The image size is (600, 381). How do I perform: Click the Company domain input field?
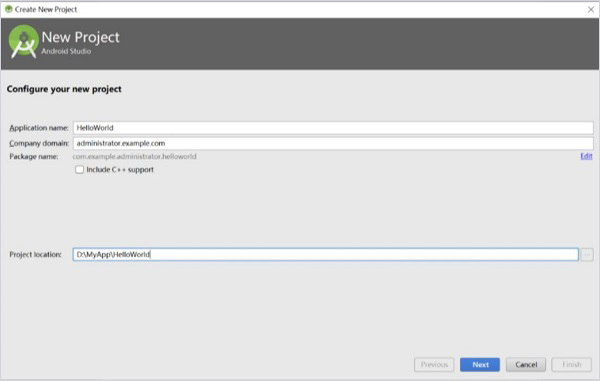point(333,143)
